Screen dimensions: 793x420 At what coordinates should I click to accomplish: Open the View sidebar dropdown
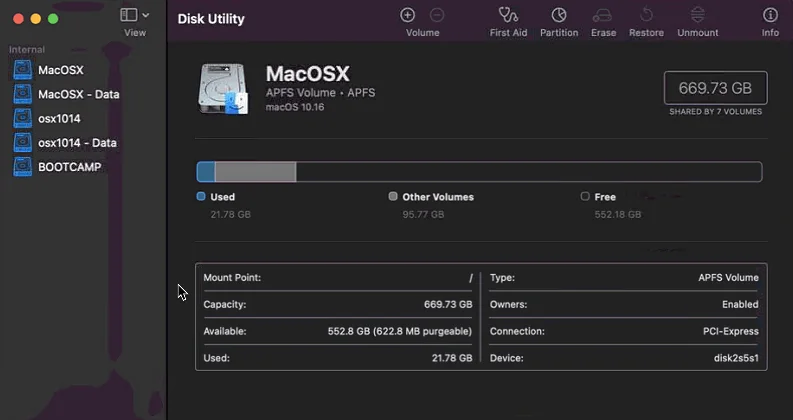coord(134,15)
